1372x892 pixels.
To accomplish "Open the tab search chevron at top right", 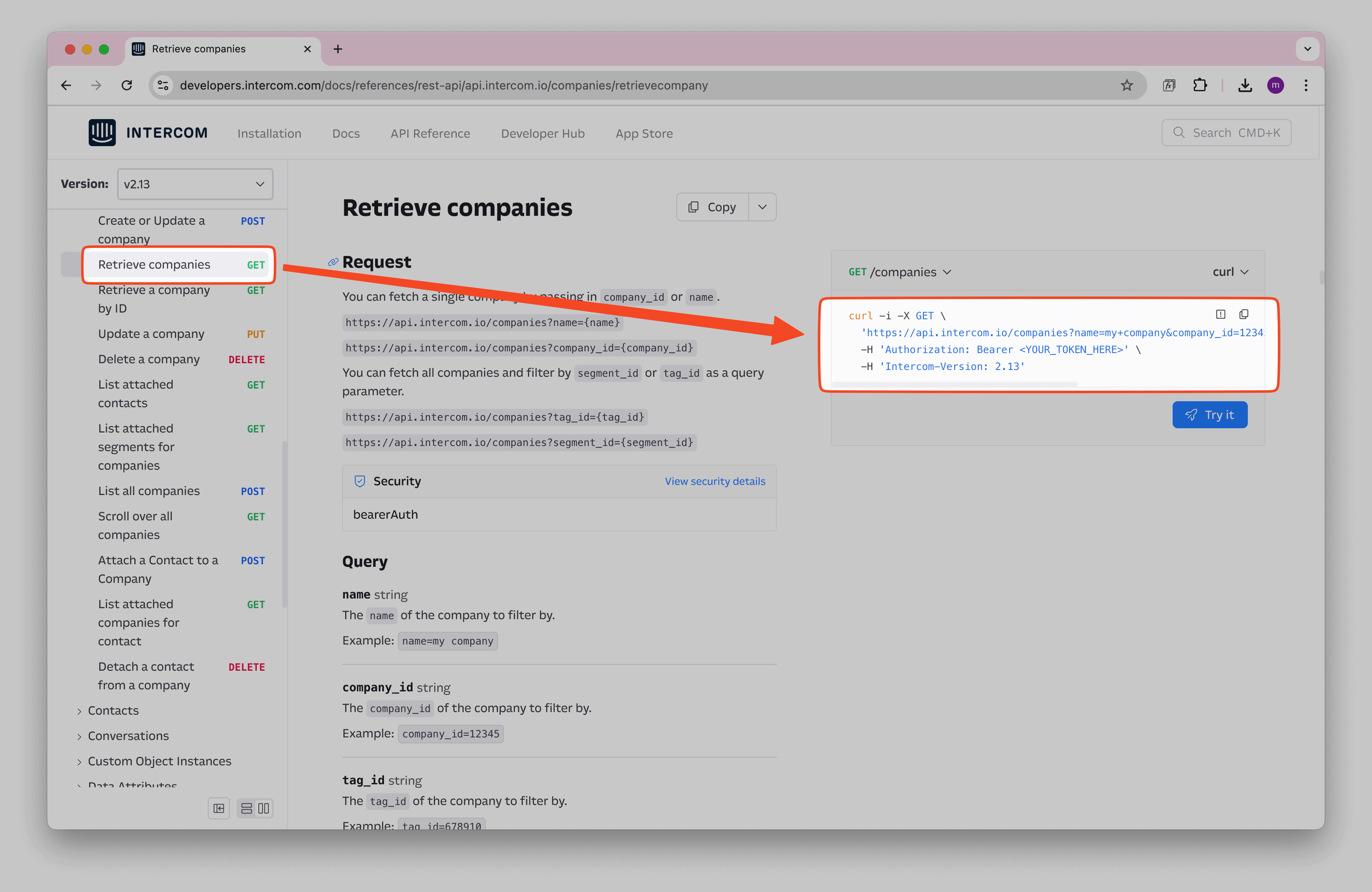I will click(x=1307, y=49).
